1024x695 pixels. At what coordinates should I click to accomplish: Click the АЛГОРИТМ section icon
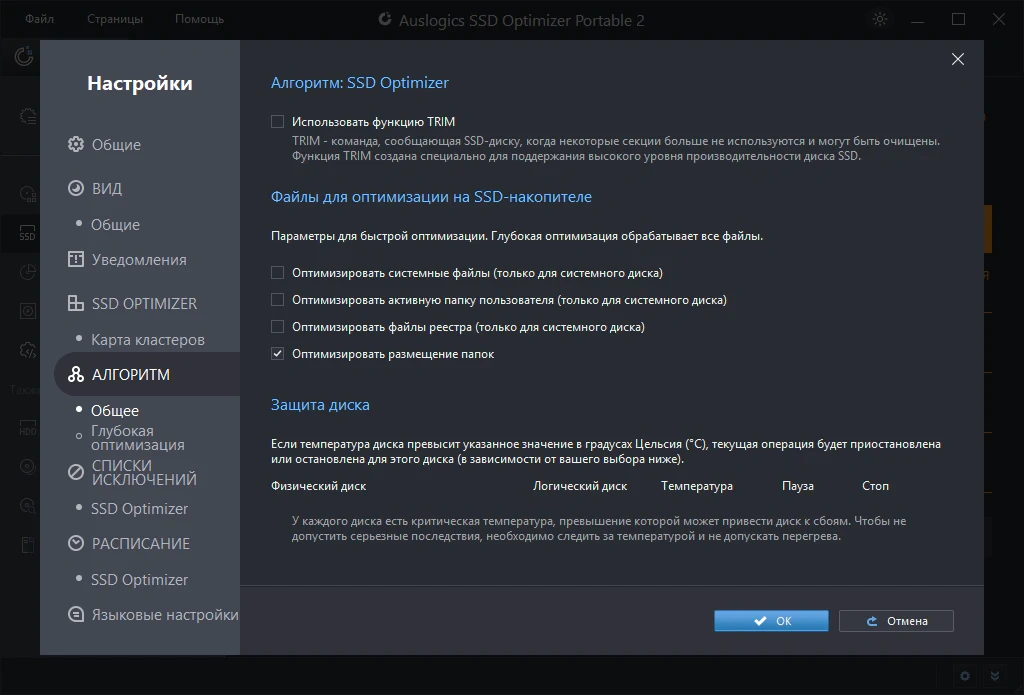(x=76, y=374)
